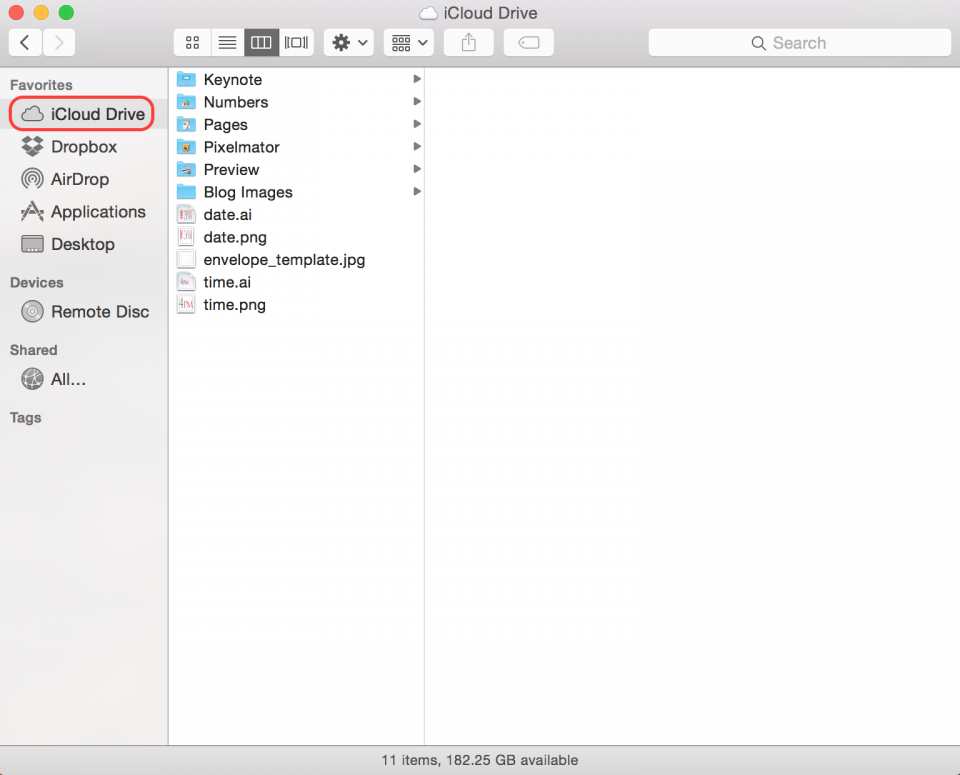Click the Share toolbar button

(x=468, y=42)
